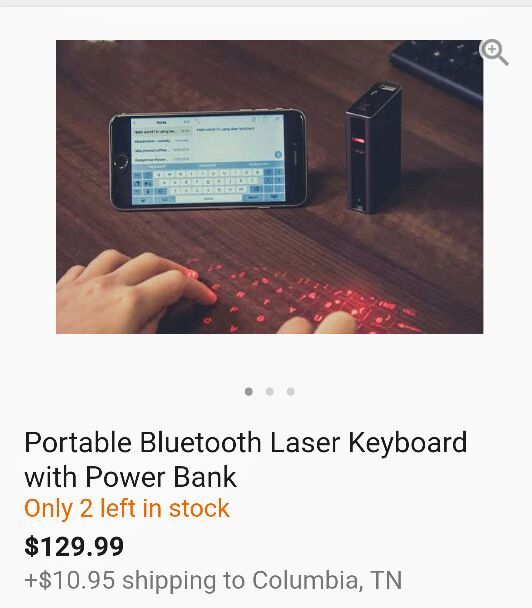Click the smartphone shown in the photo
The image size is (532, 608).
208,160
